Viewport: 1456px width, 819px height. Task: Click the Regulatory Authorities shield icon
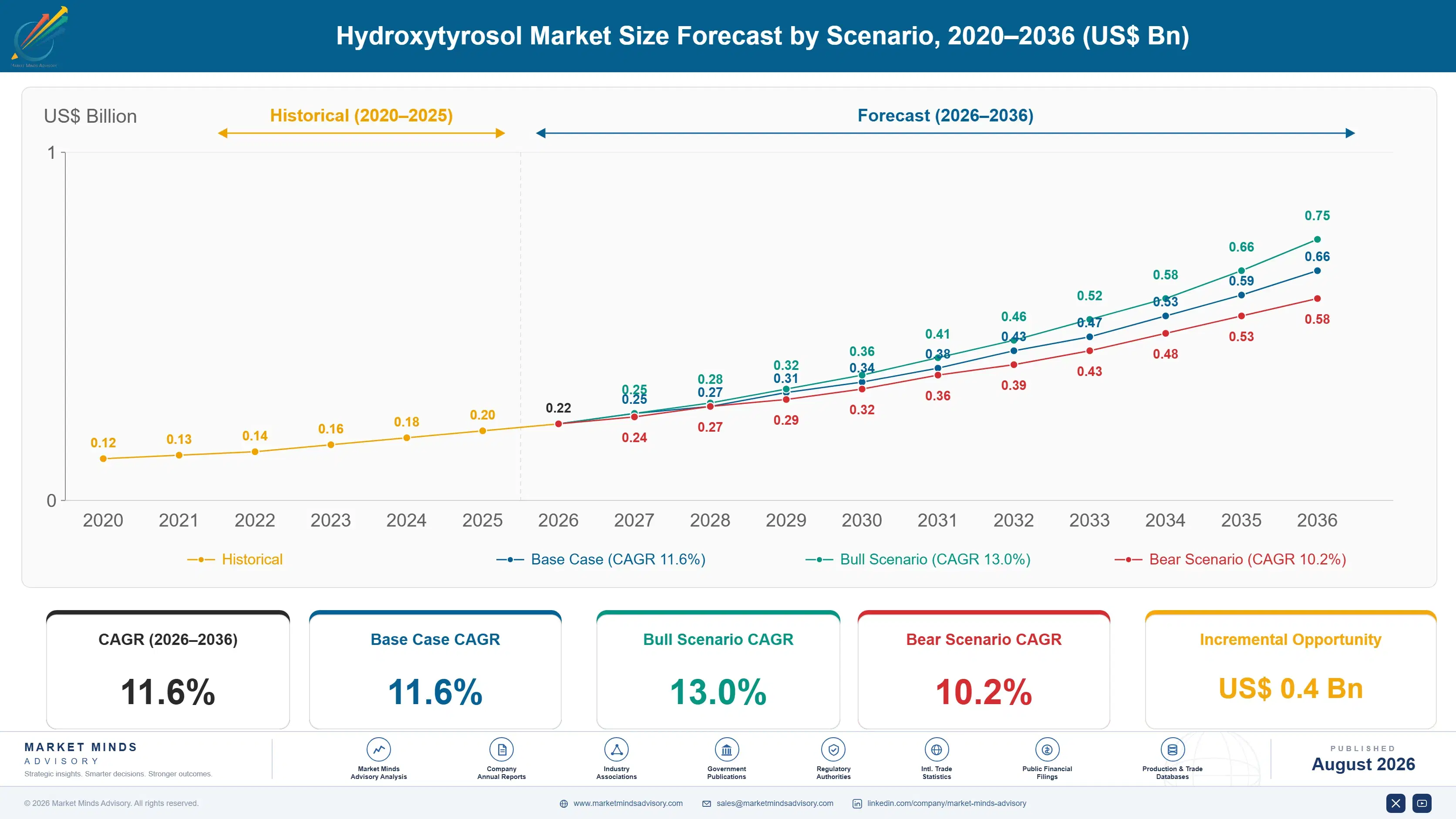coord(833,749)
